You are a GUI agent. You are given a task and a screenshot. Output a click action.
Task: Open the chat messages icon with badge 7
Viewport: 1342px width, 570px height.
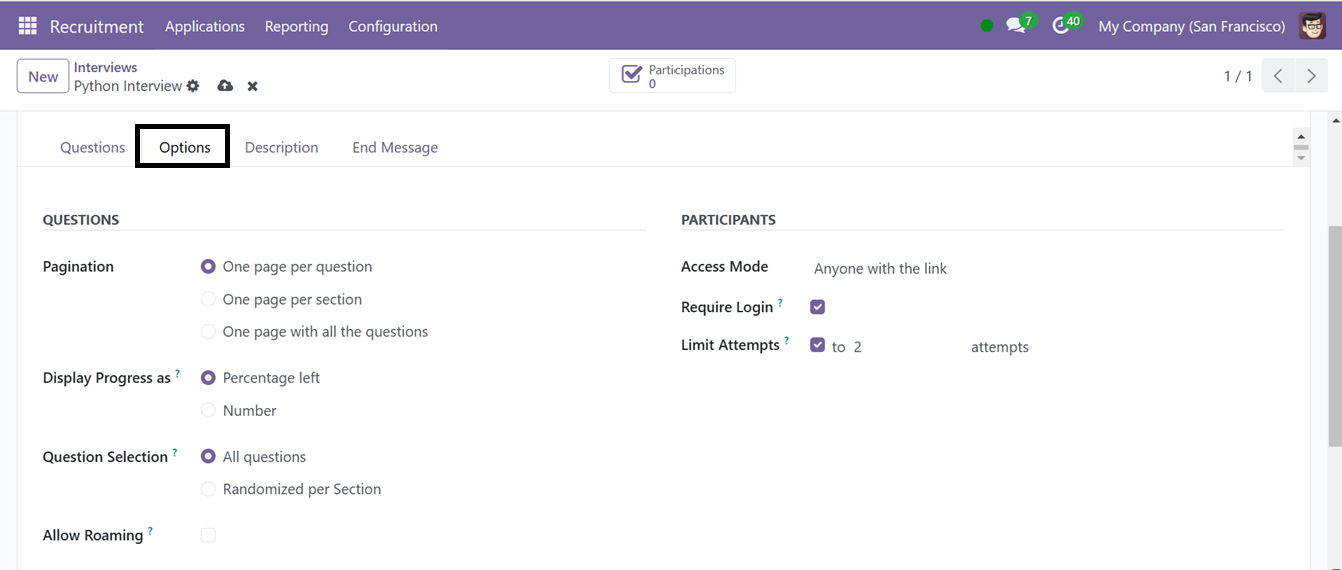pyautogui.click(x=1017, y=26)
